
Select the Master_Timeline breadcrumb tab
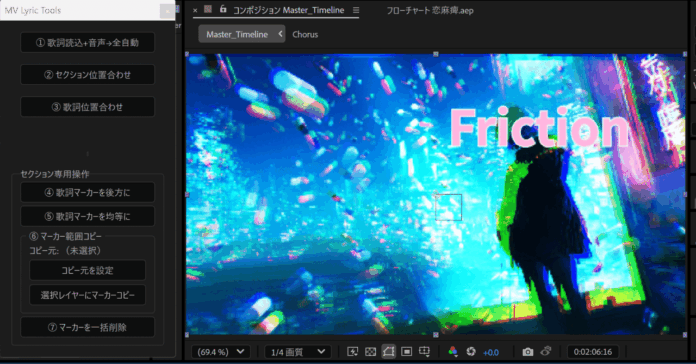(237, 34)
